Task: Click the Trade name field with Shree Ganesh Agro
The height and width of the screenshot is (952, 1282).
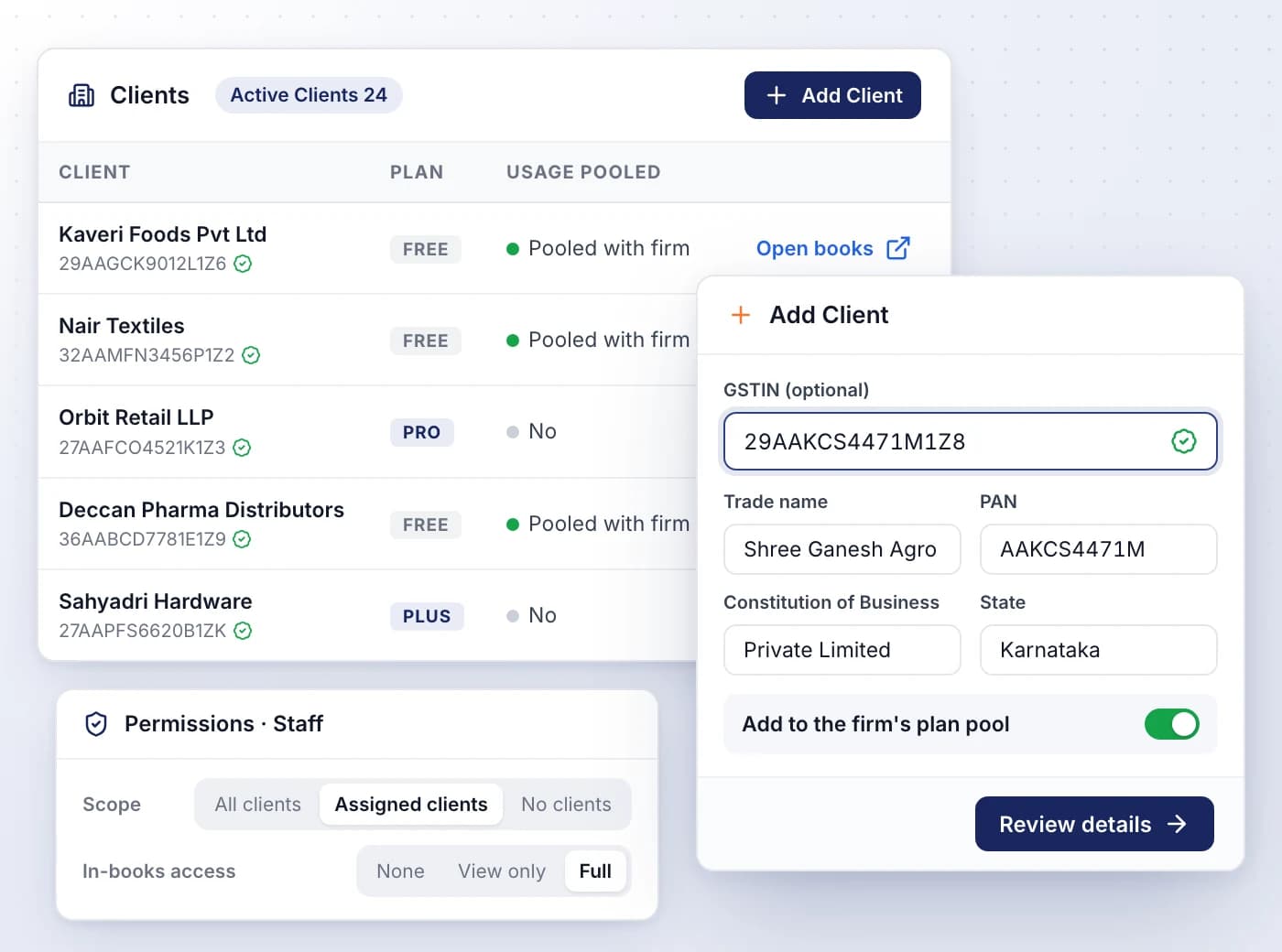Action: (x=842, y=549)
